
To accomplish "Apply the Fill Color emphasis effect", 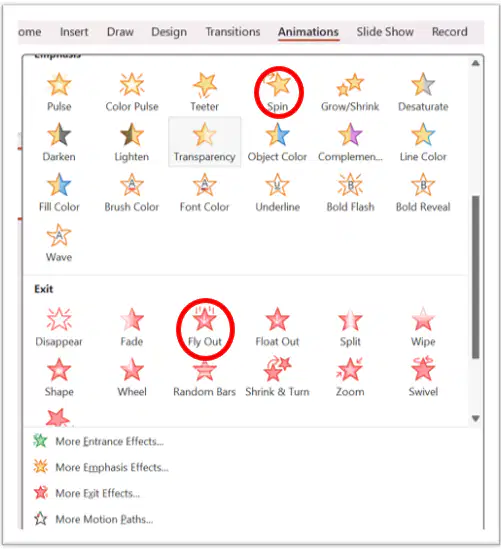I will point(59,193).
